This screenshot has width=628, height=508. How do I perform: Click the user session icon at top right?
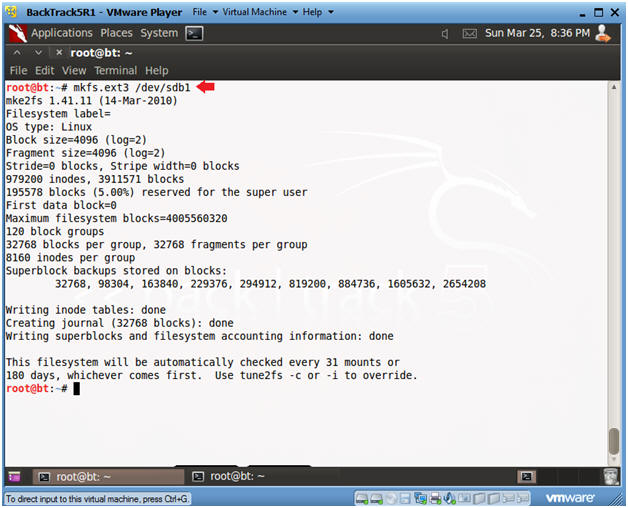[603, 33]
